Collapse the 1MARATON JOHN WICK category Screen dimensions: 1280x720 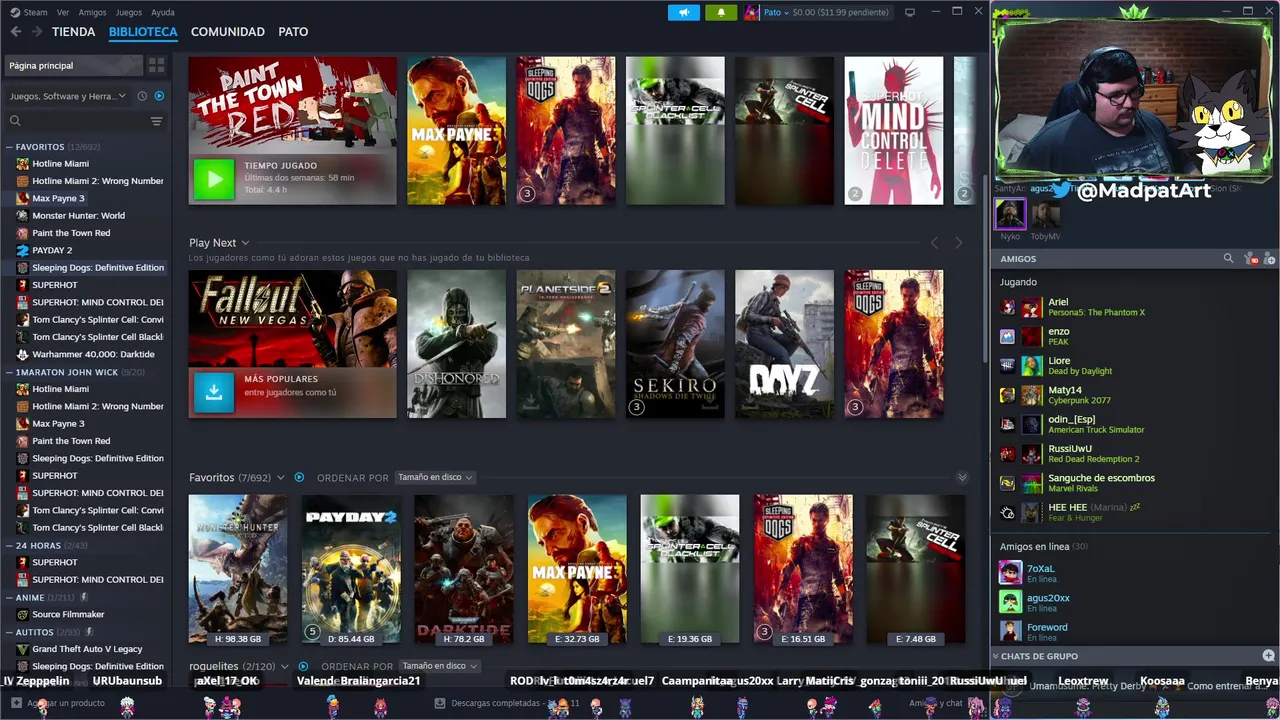(x=9, y=372)
